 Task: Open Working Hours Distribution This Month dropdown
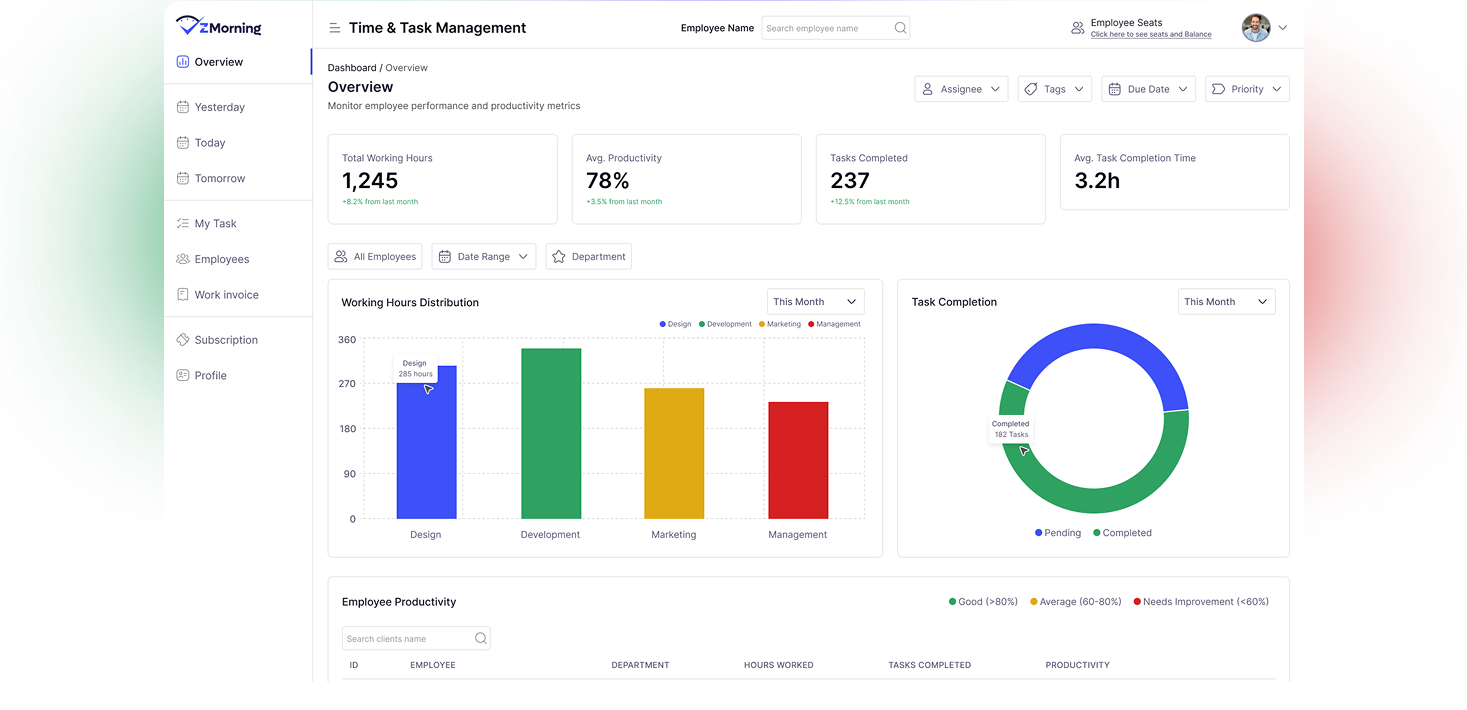click(x=816, y=302)
